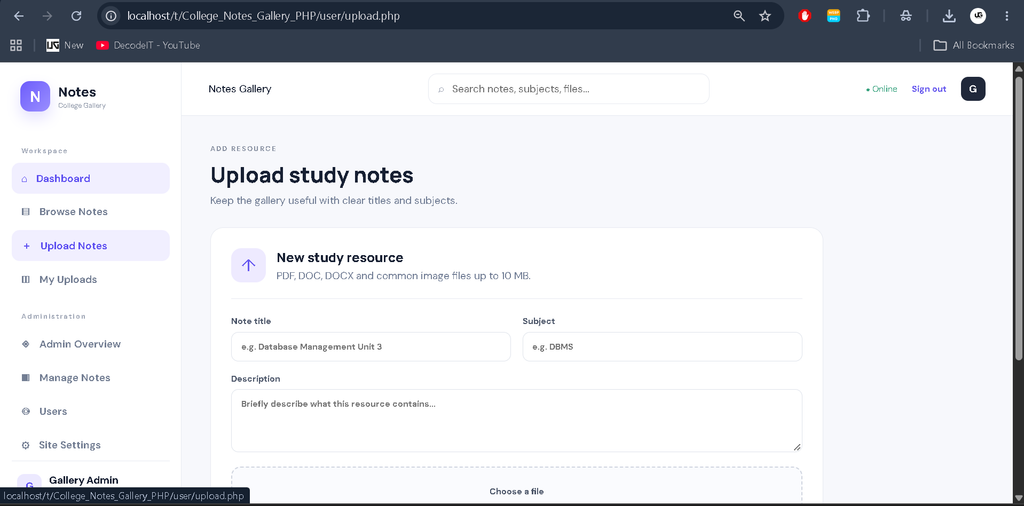Go to Dashboard in the sidebar
Screen dimensions: 1024x506
click(x=91, y=178)
